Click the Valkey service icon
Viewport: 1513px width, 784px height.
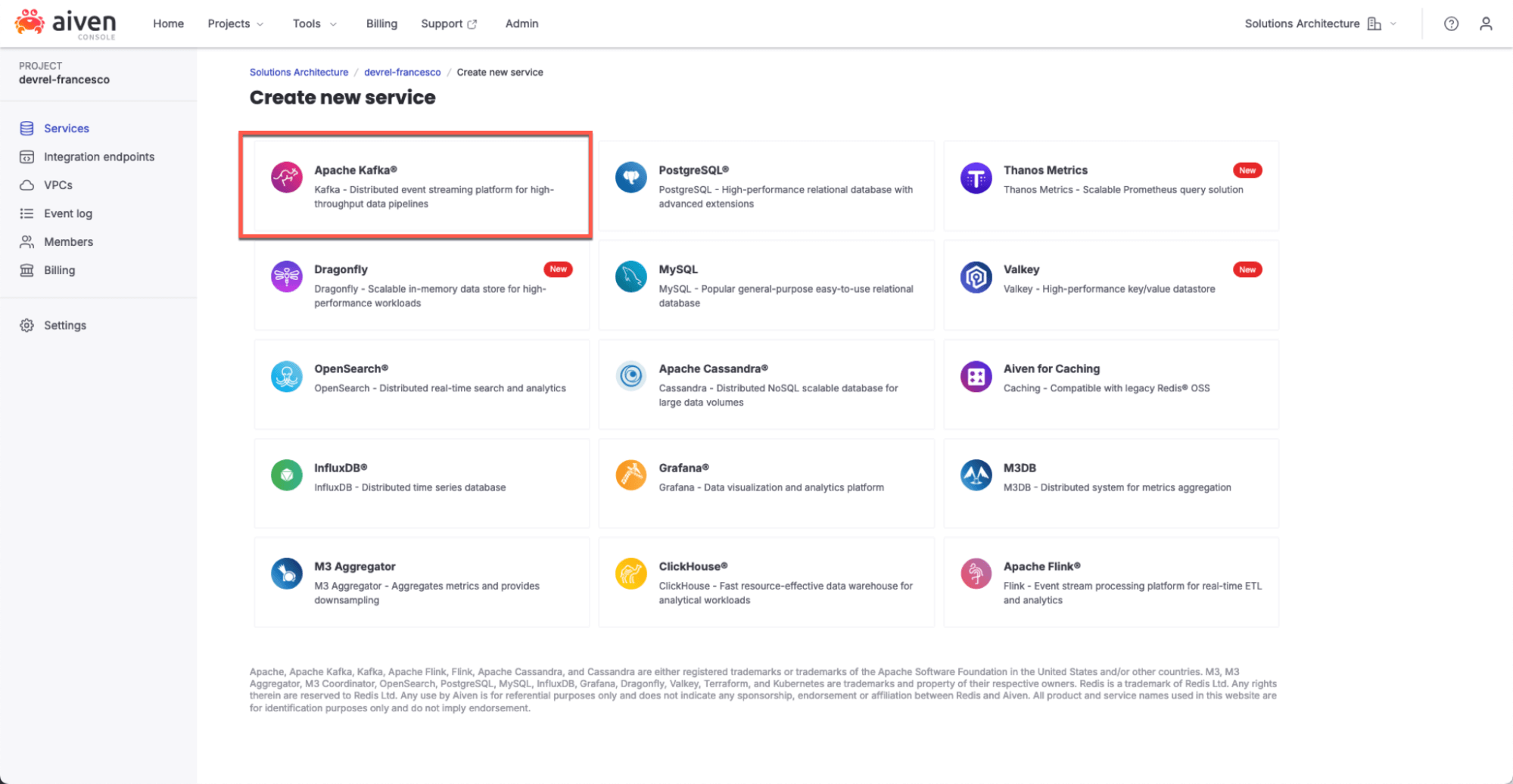pos(976,277)
